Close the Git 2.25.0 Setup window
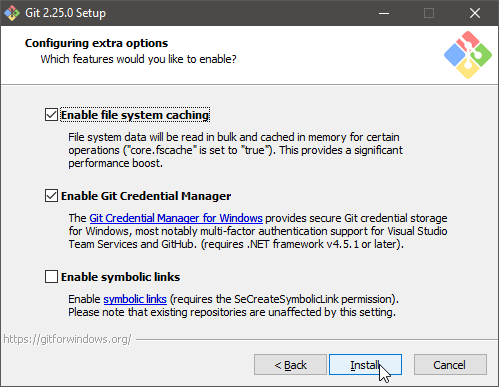The width and height of the screenshot is (499, 387). [x=475, y=13]
